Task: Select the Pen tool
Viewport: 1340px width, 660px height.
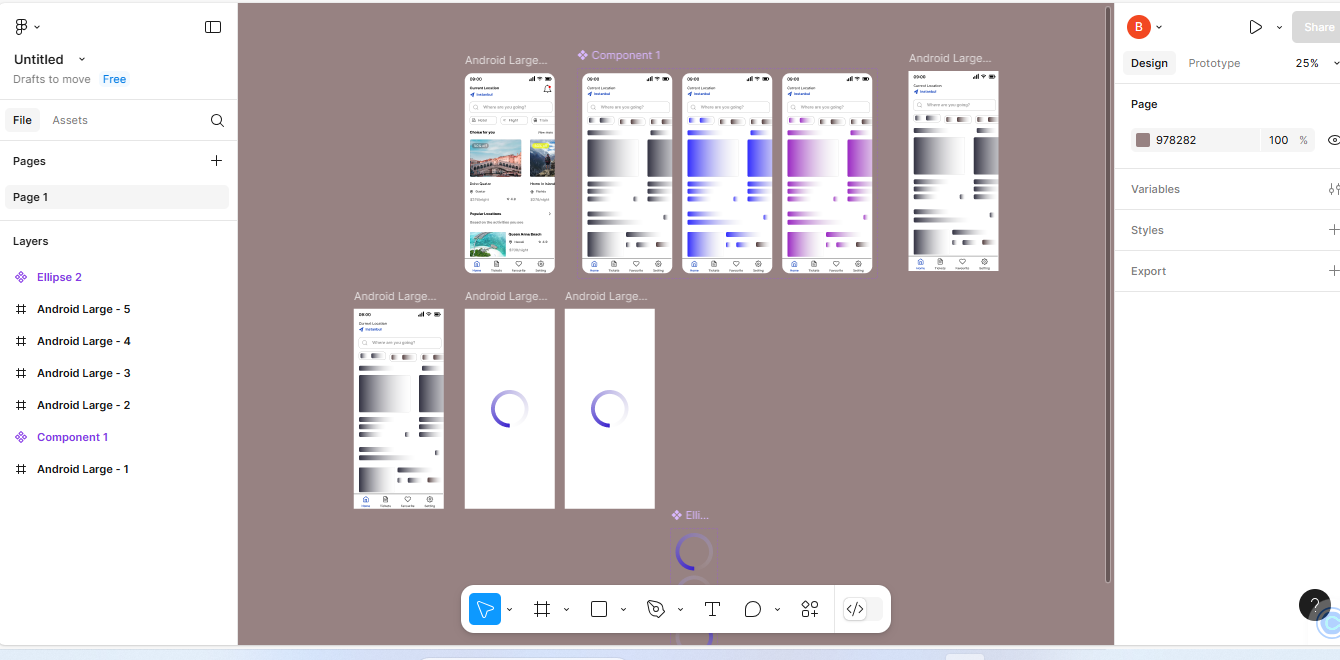Action: 658,609
